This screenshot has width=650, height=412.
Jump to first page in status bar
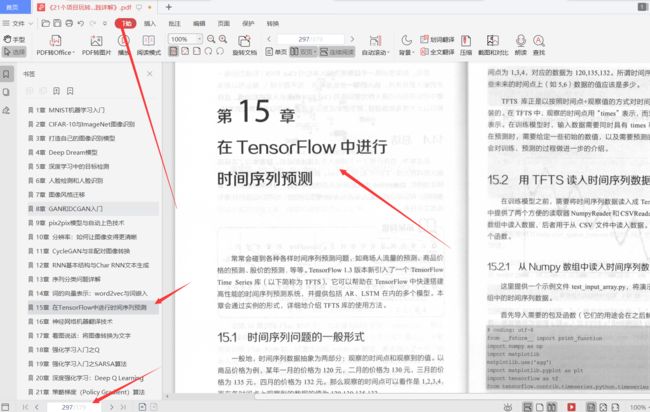tap(25, 407)
